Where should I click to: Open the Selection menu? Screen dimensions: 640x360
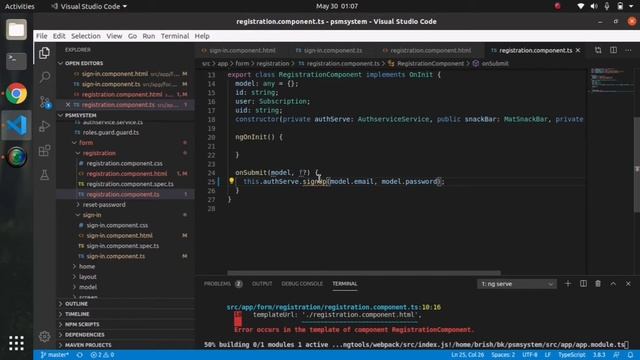point(86,36)
